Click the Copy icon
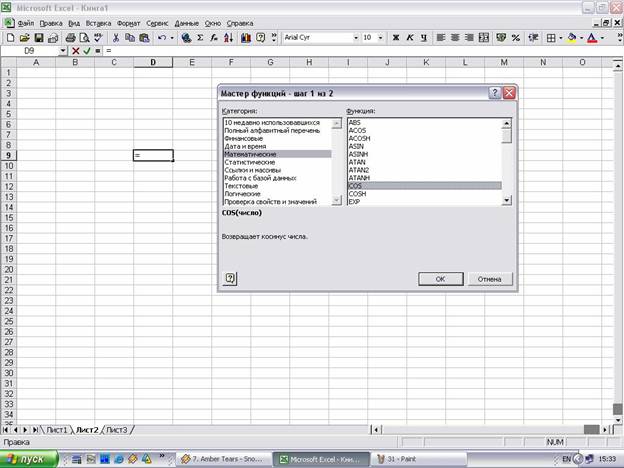 tap(130, 38)
